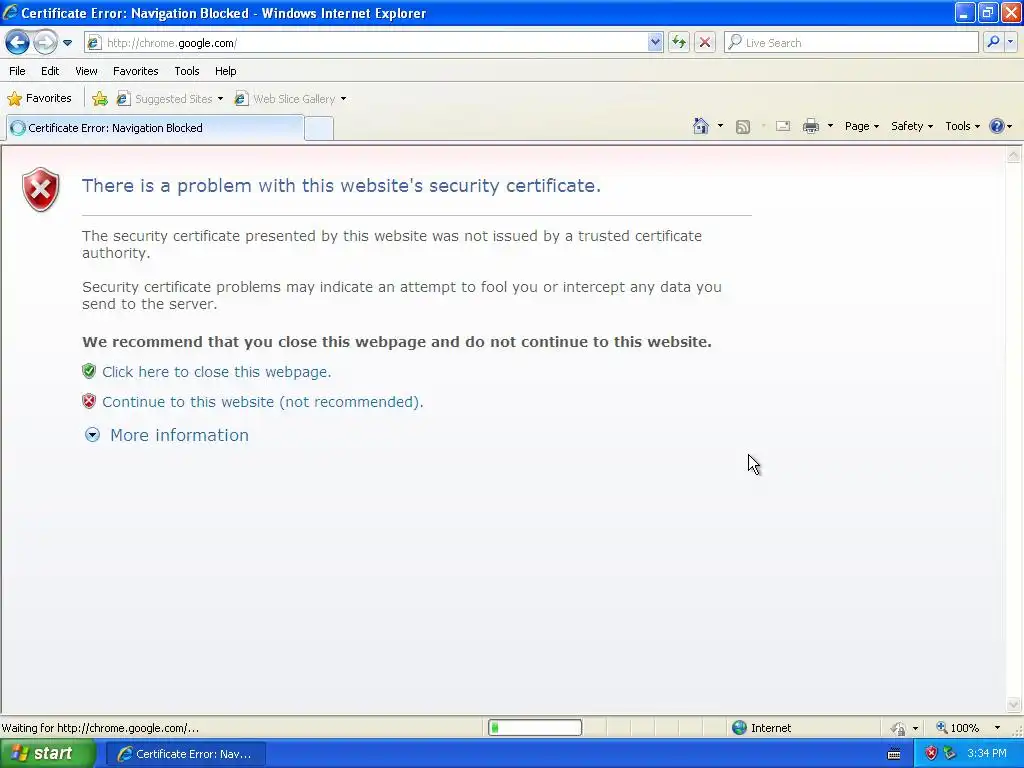
Task: Click the page loading progress bar
Action: click(x=535, y=728)
